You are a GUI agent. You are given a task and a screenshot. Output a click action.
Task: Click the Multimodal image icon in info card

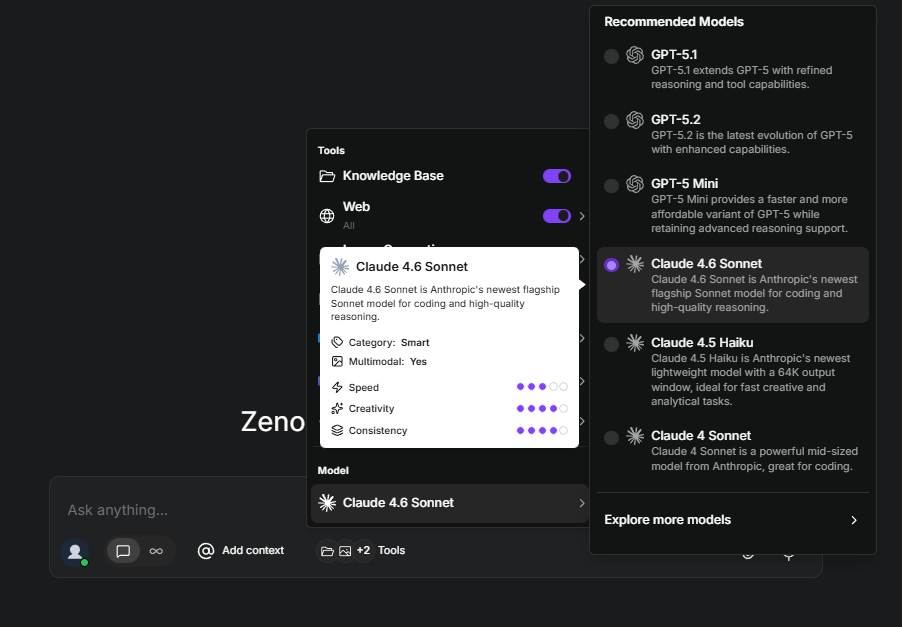pos(337,361)
